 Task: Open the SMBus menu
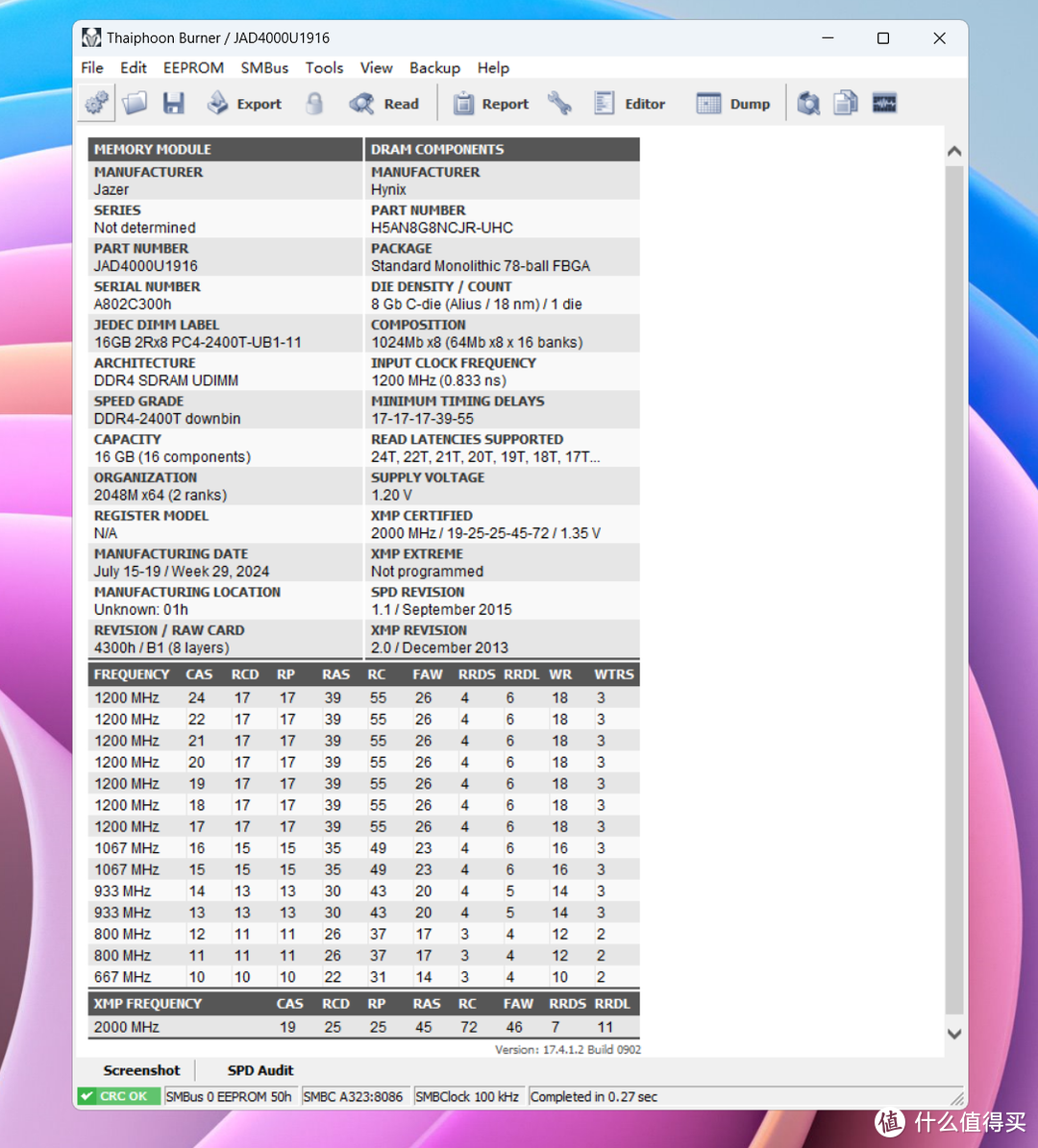pyautogui.click(x=264, y=68)
